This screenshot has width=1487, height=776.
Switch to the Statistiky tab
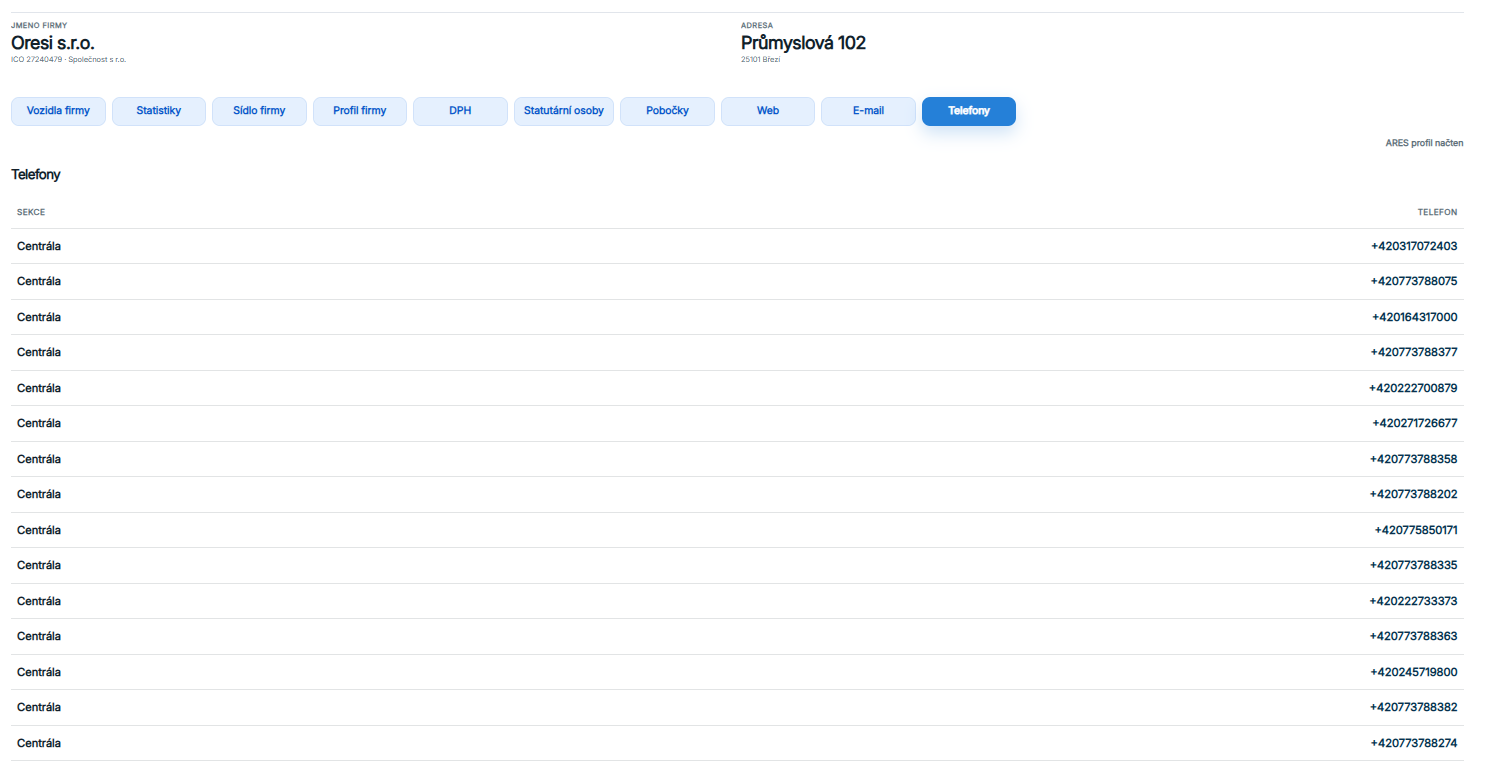point(159,111)
